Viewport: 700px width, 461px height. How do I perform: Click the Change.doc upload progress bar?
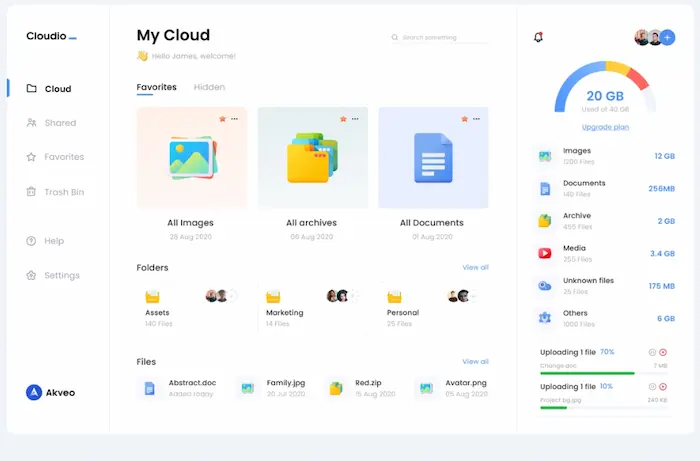point(604,373)
